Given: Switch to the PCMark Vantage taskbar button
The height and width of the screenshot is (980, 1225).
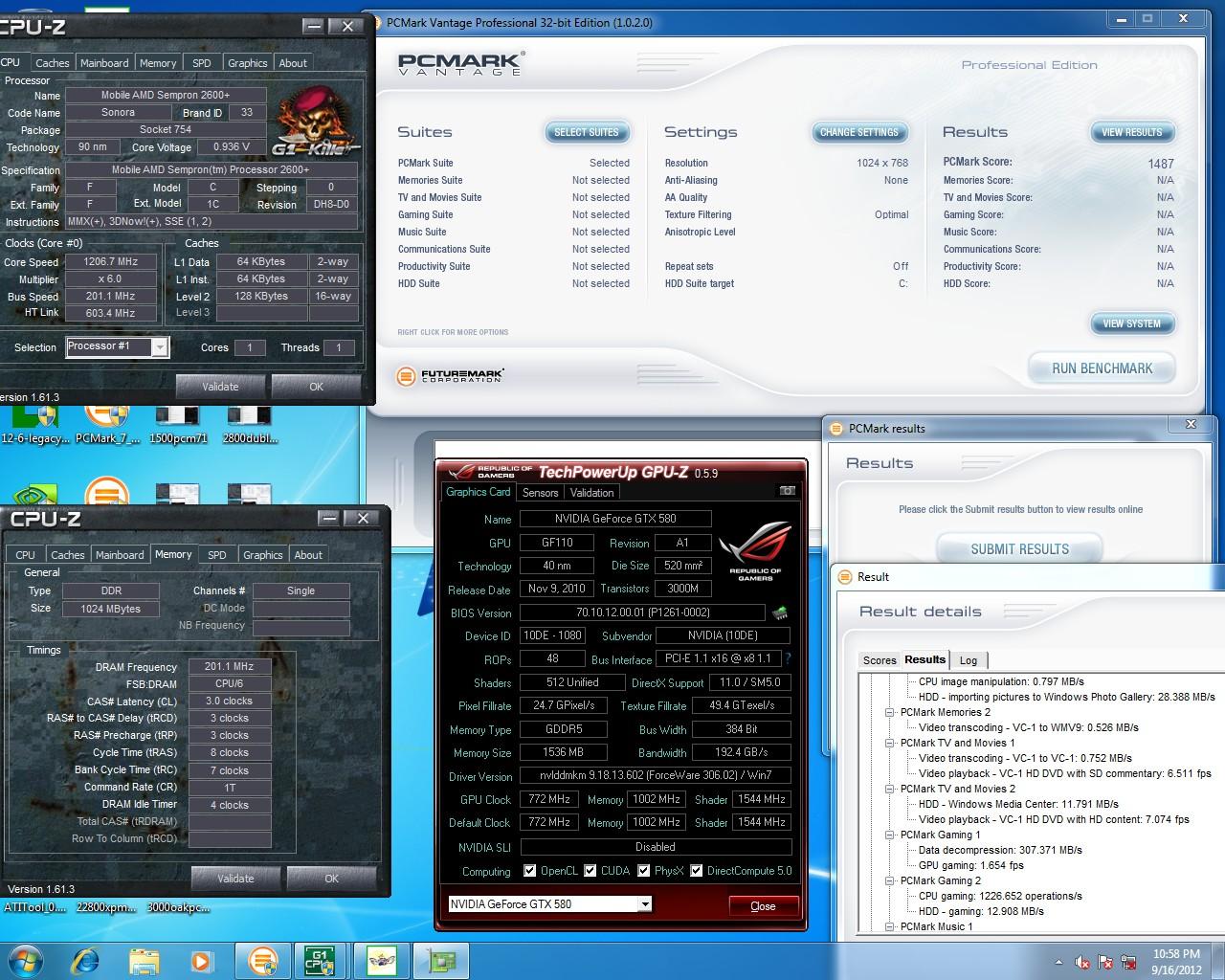Looking at the screenshot, I should (x=262, y=960).
